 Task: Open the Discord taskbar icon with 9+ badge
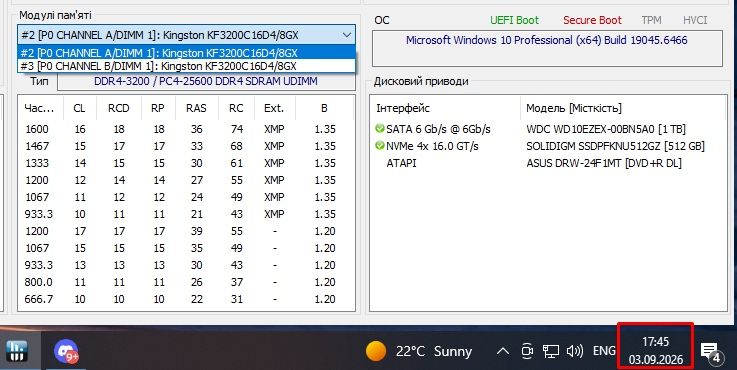pyautogui.click(x=66, y=352)
